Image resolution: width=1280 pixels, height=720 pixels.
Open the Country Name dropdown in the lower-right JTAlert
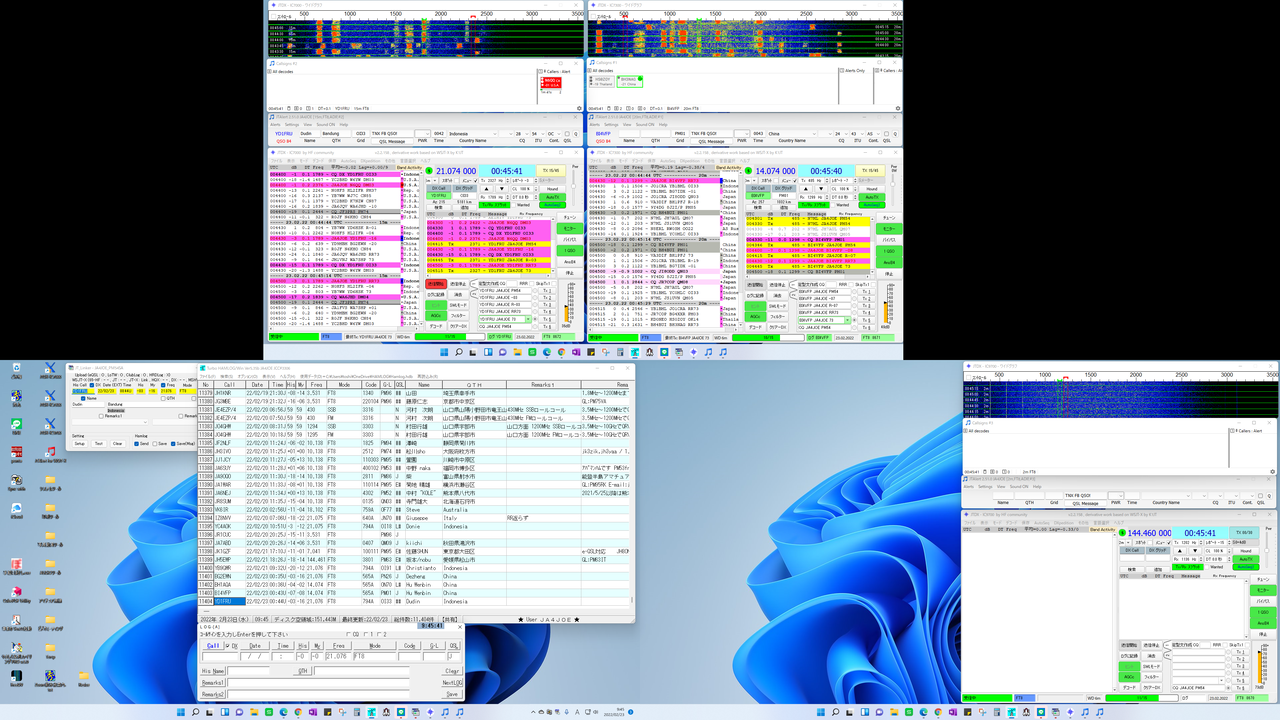(x=1166, y=496)
